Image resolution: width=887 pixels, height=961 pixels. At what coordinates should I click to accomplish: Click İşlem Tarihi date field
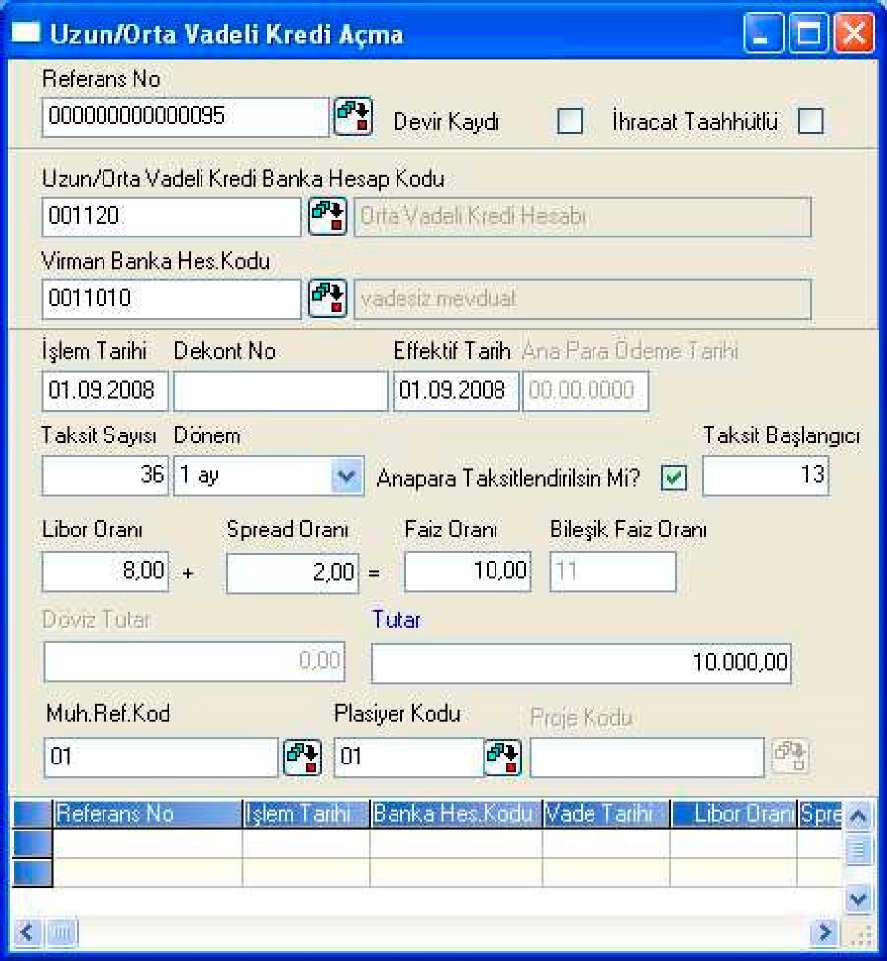[x=105, y=390]
